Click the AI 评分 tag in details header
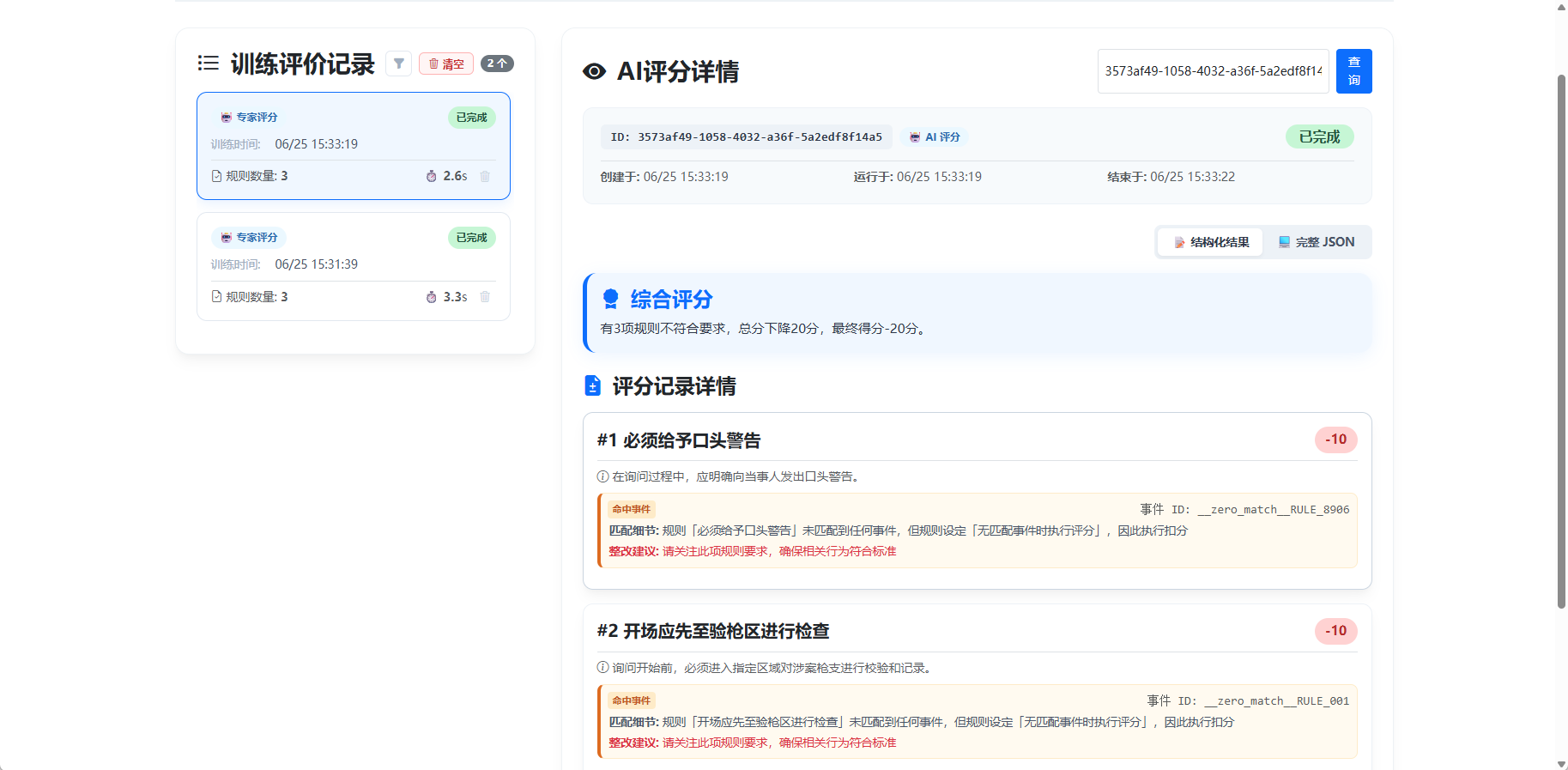 click(x=935, y=136)
